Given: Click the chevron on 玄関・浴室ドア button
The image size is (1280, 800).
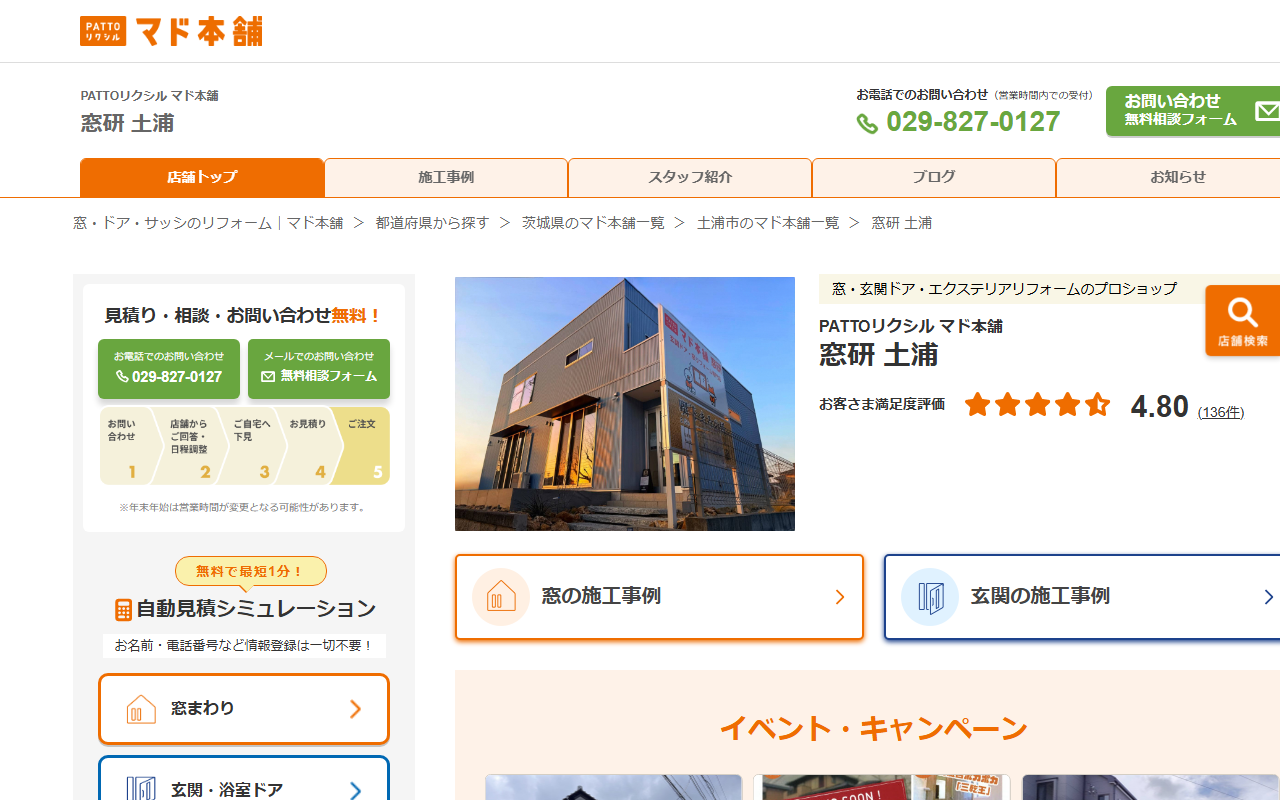Looking at the screenshot, I should [355, 790].
